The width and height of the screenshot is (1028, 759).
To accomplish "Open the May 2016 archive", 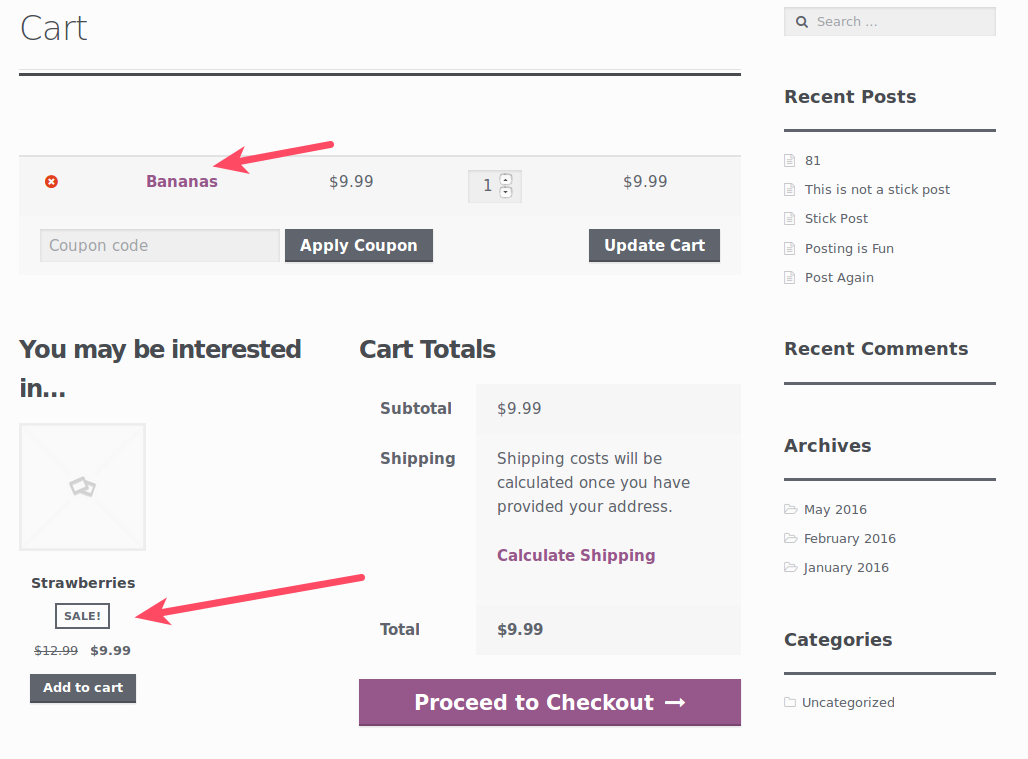I will (x=835, y=509).
